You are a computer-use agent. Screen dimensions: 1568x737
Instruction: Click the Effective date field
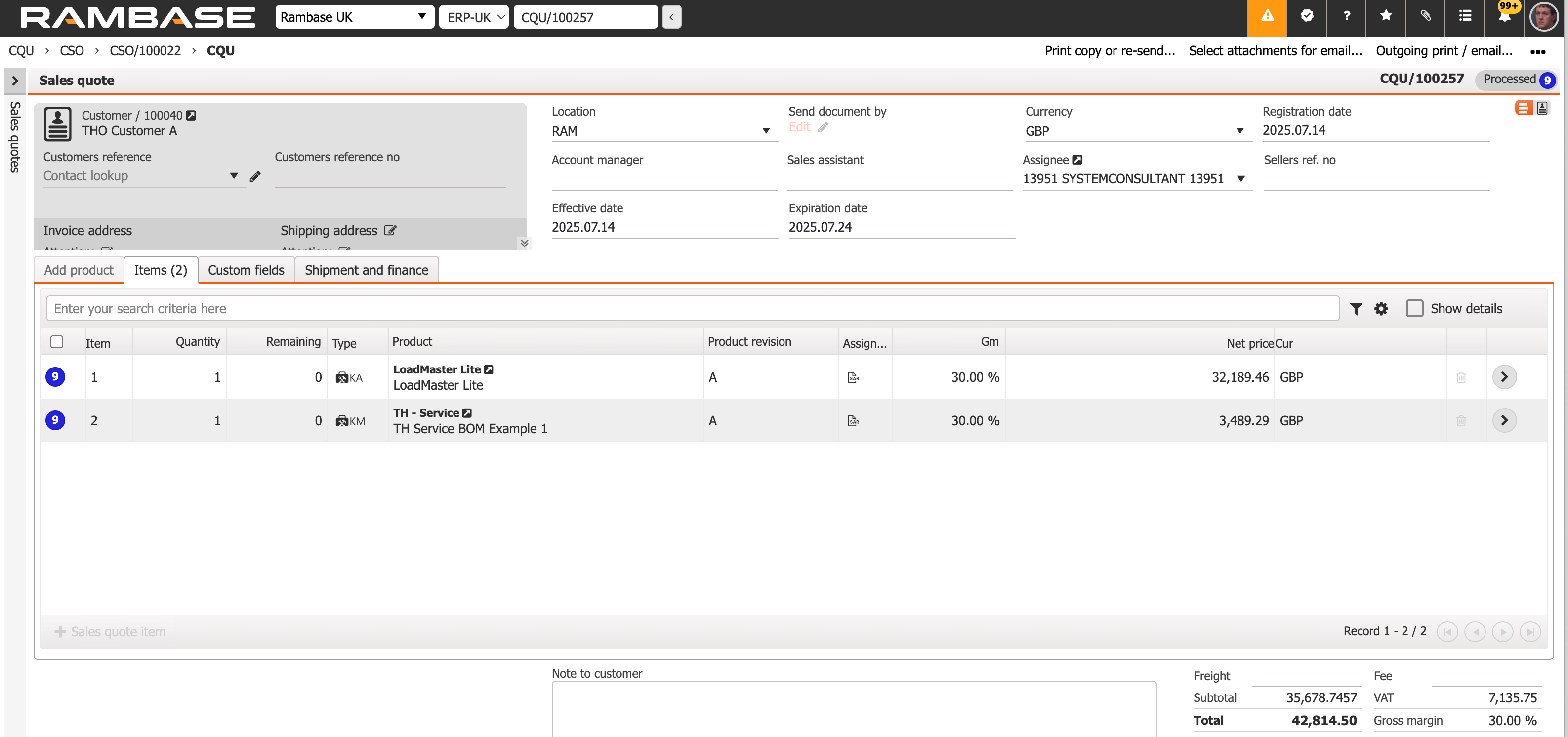[x=664, y=228]
